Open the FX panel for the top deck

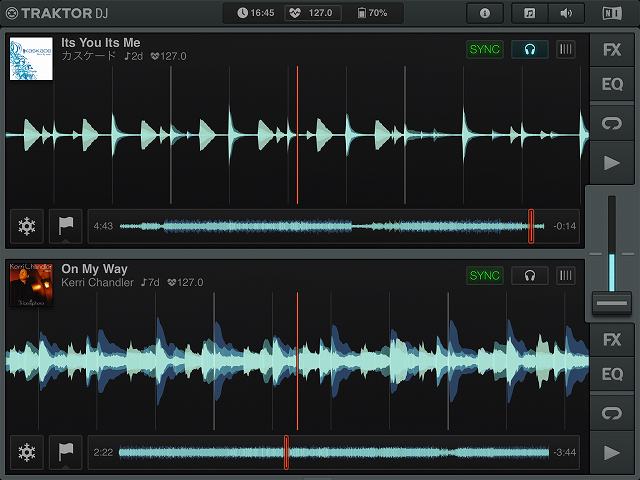[x=612, y=50]
